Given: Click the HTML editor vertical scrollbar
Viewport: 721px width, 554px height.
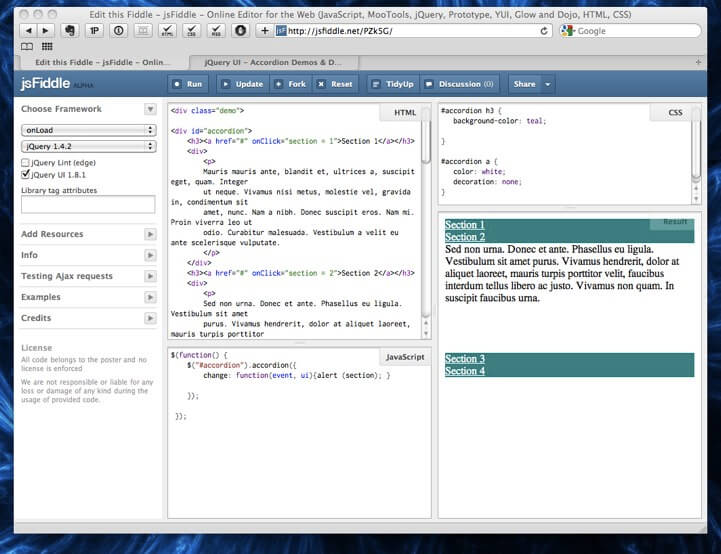Looking at the screenshot, I should [x=426, y=138].
